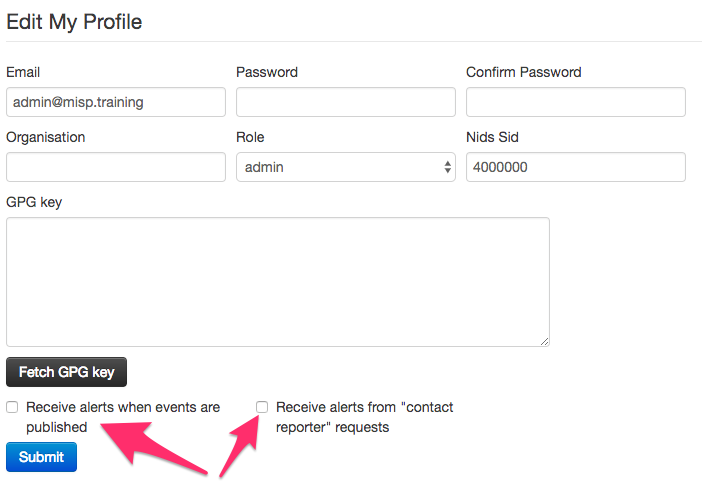Viewport: 702px width, 497px height.
Task: Open the Role dropdown showing admin
Action: point(345,167)
